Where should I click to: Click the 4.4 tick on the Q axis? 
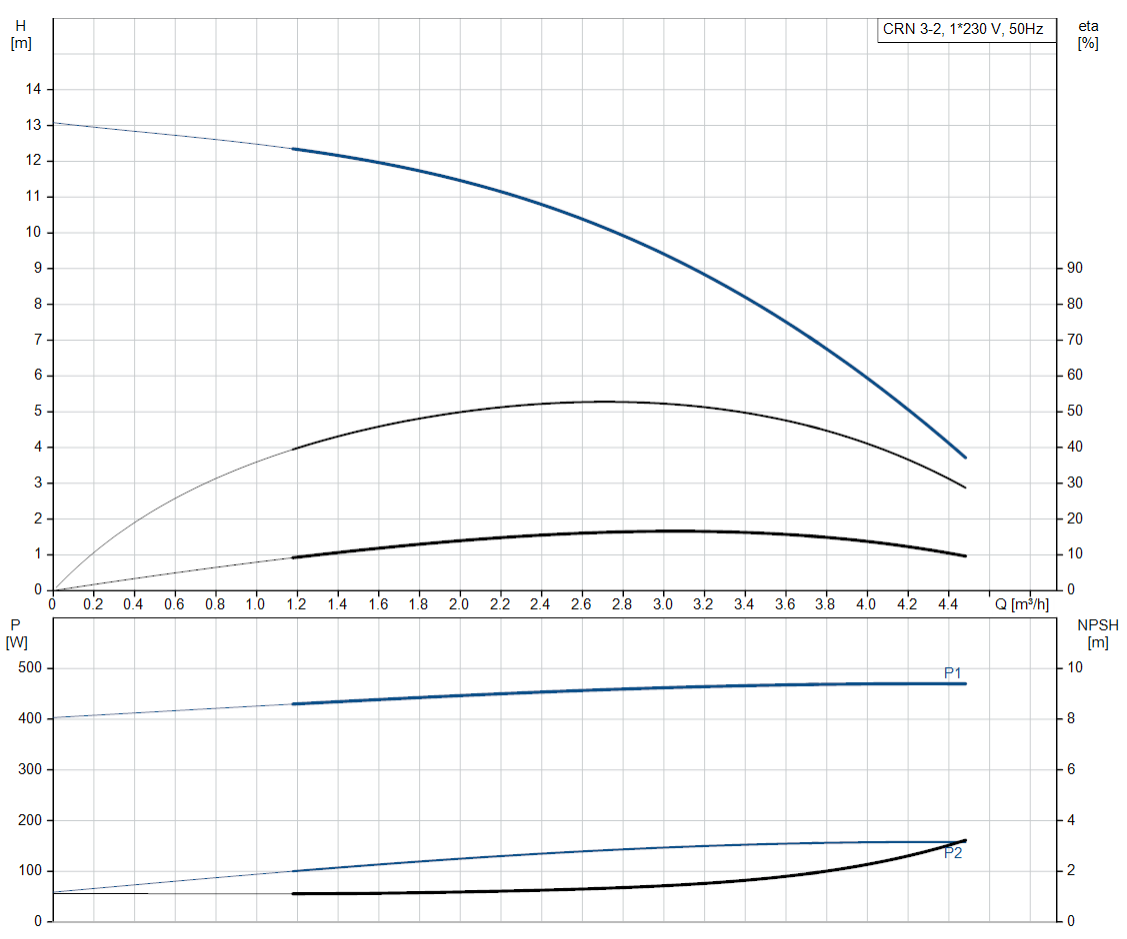947,604
